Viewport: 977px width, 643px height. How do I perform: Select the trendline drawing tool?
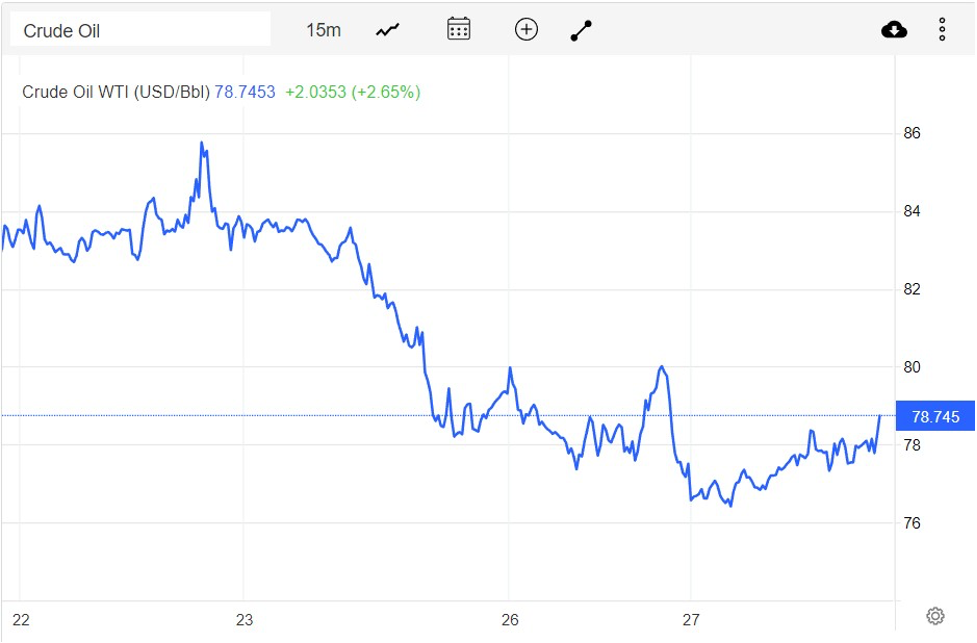[581, 30]
